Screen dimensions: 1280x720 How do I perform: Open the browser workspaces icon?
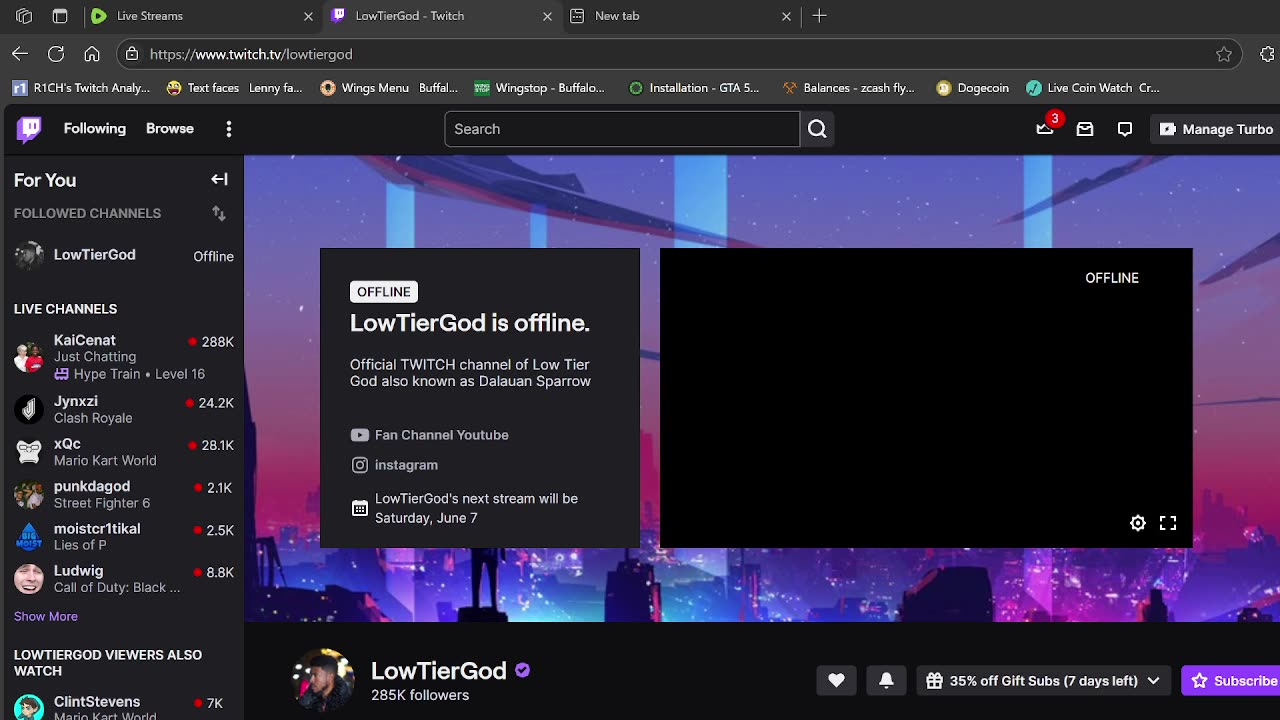pos(24,16)
